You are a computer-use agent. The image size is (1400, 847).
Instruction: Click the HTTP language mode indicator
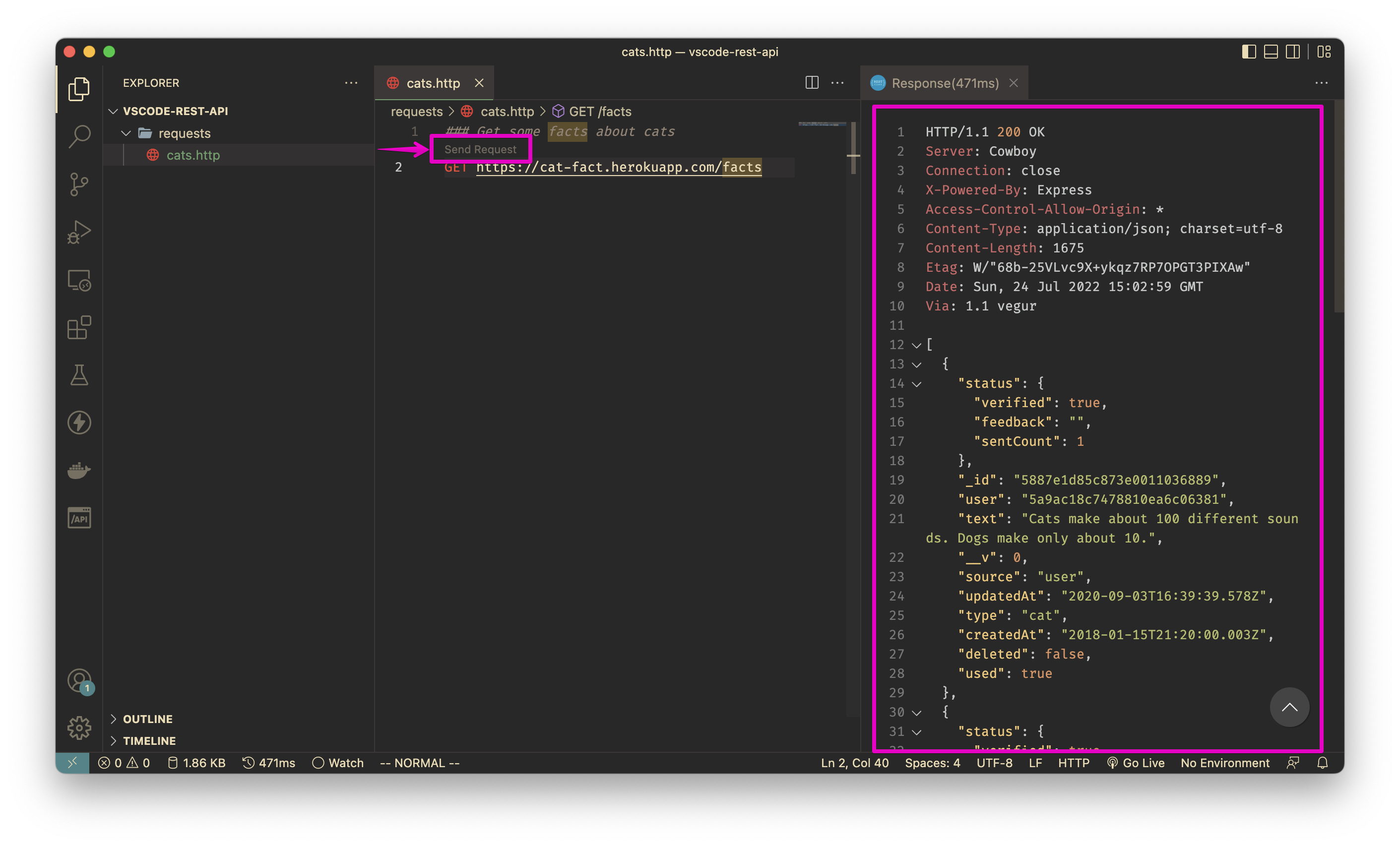click(x=1073, y=762)
